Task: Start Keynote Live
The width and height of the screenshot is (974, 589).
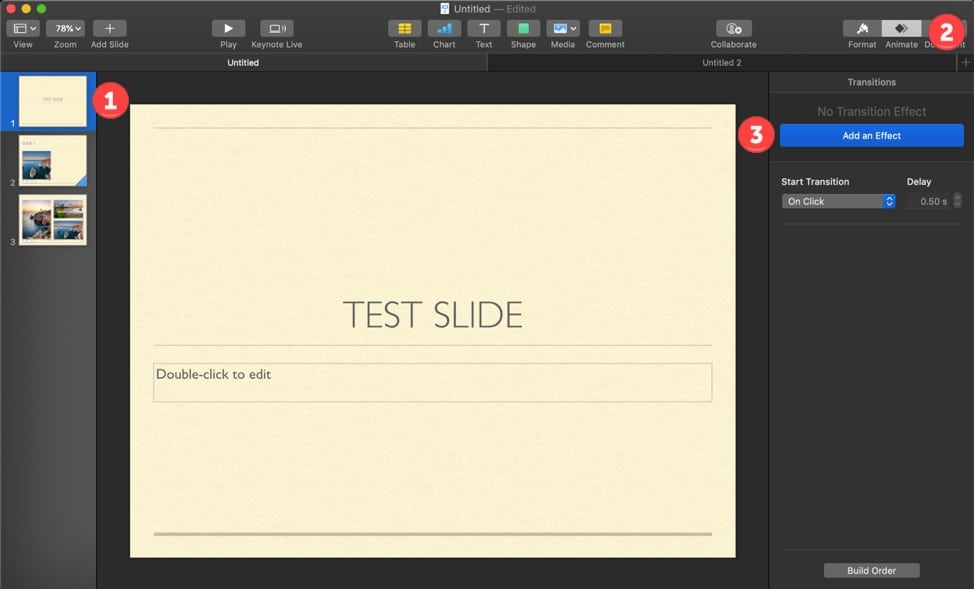Action: (x=275, y=30)
